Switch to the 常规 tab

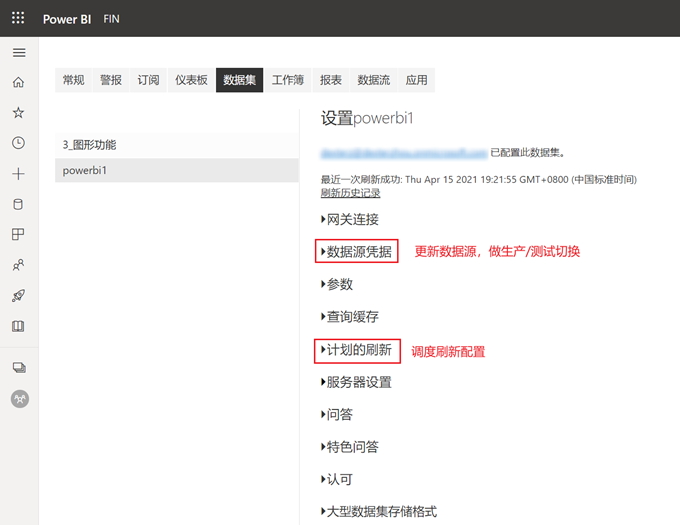pos(73,80)
